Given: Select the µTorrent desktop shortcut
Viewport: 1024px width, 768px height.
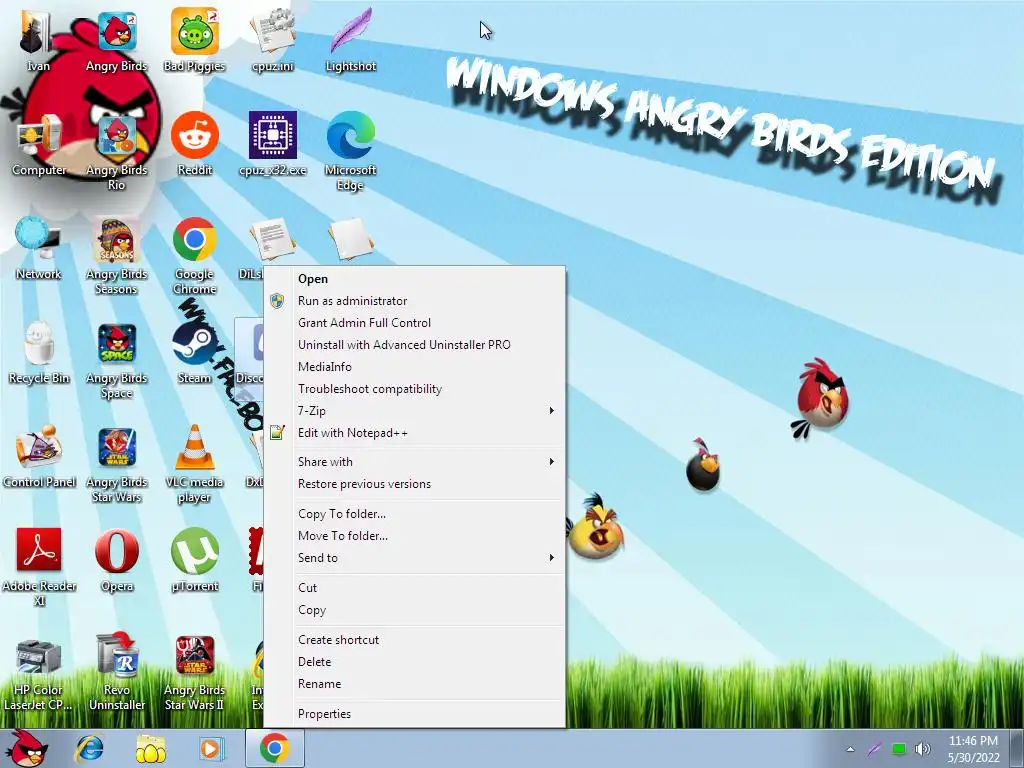Looking at the screenshot, I should 195,560.
